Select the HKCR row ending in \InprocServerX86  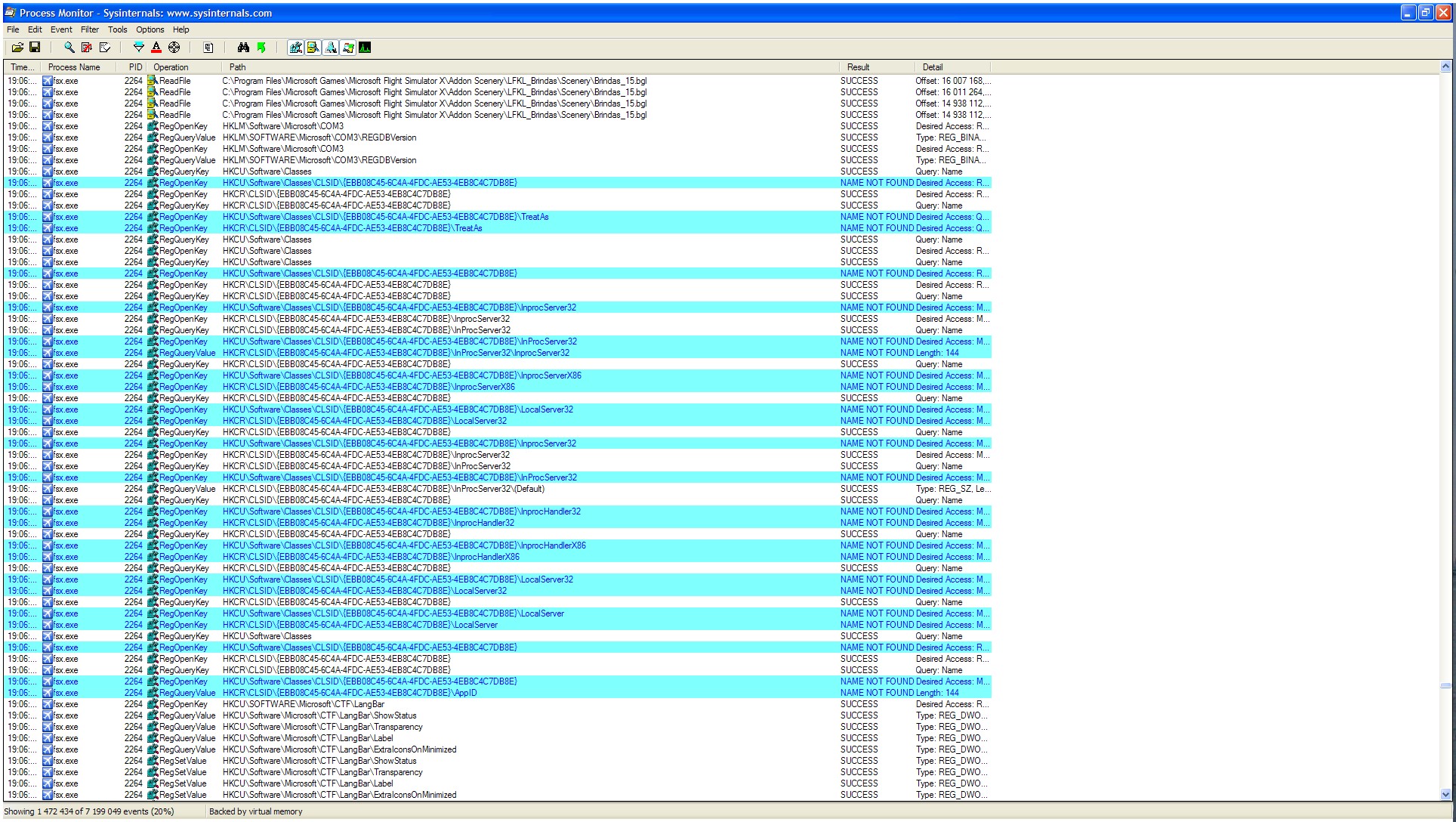(x=498, y=387)
